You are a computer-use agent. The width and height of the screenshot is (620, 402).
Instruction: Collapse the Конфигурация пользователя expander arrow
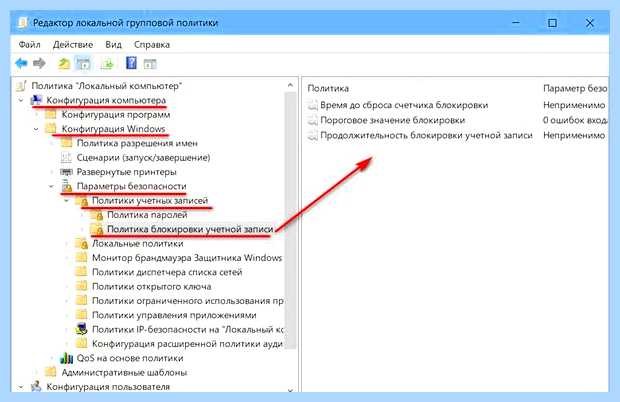[21, 387]
